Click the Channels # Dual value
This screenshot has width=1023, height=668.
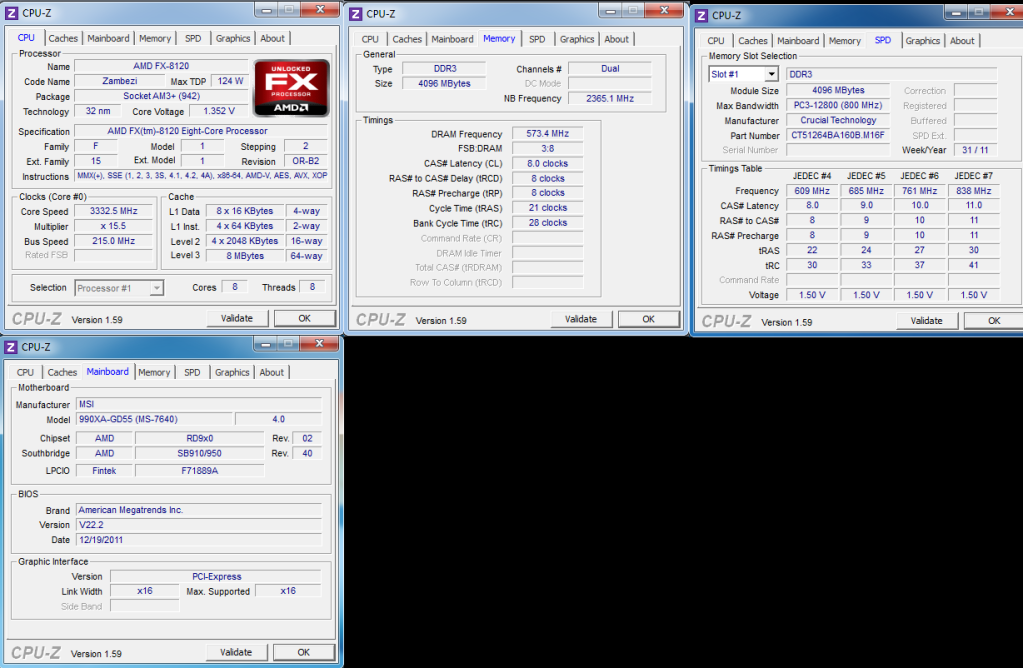click(x=610, y=68)
